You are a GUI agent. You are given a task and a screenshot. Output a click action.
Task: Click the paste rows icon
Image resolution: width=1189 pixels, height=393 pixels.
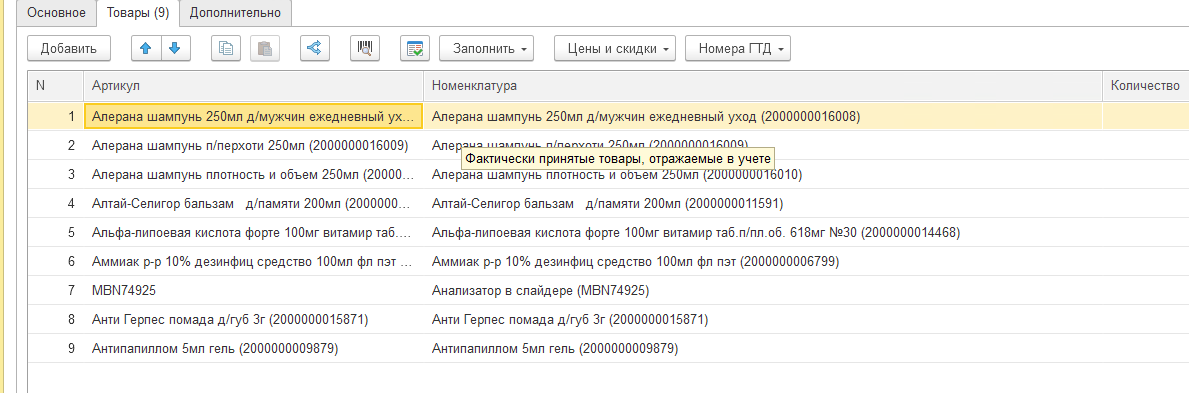tap(265, 49)
